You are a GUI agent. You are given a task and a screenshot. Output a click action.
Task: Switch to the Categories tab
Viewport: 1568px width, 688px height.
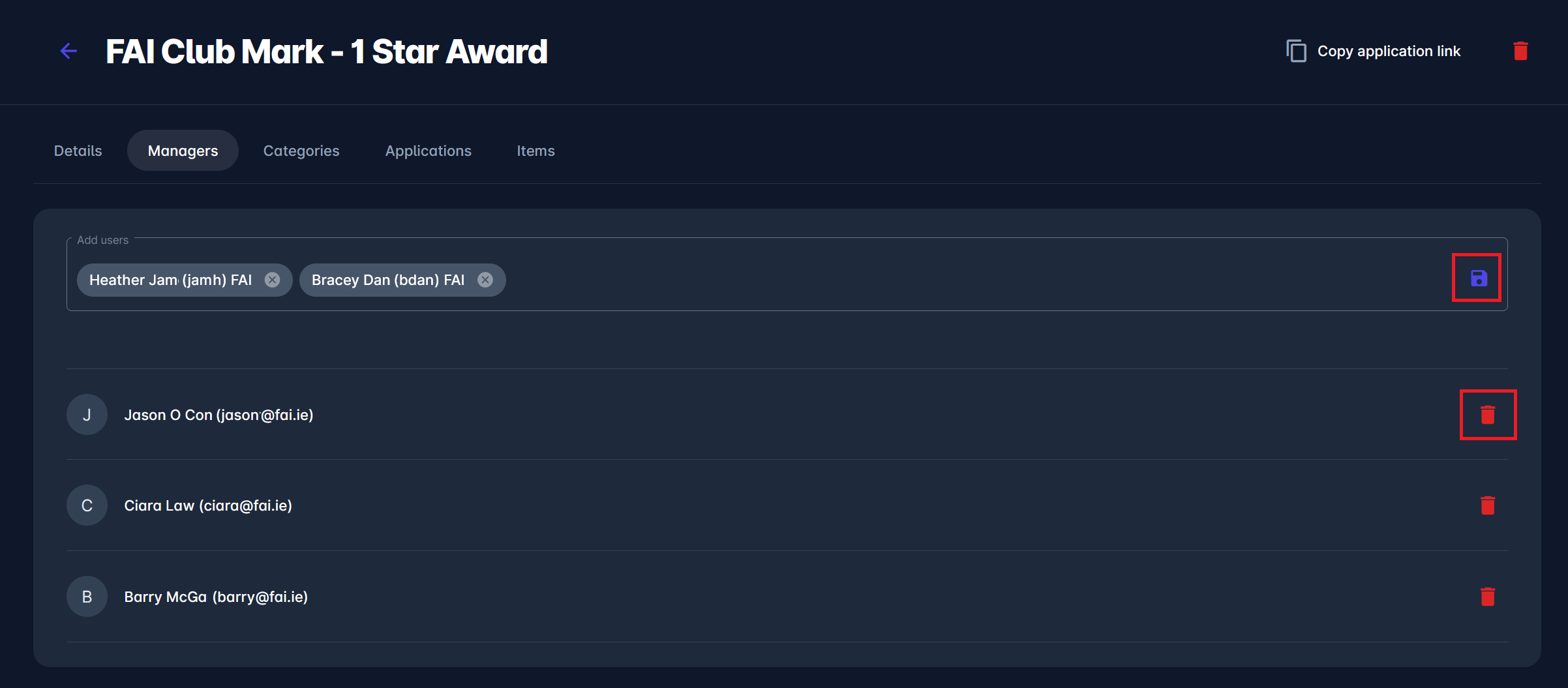tap(301, 151)
